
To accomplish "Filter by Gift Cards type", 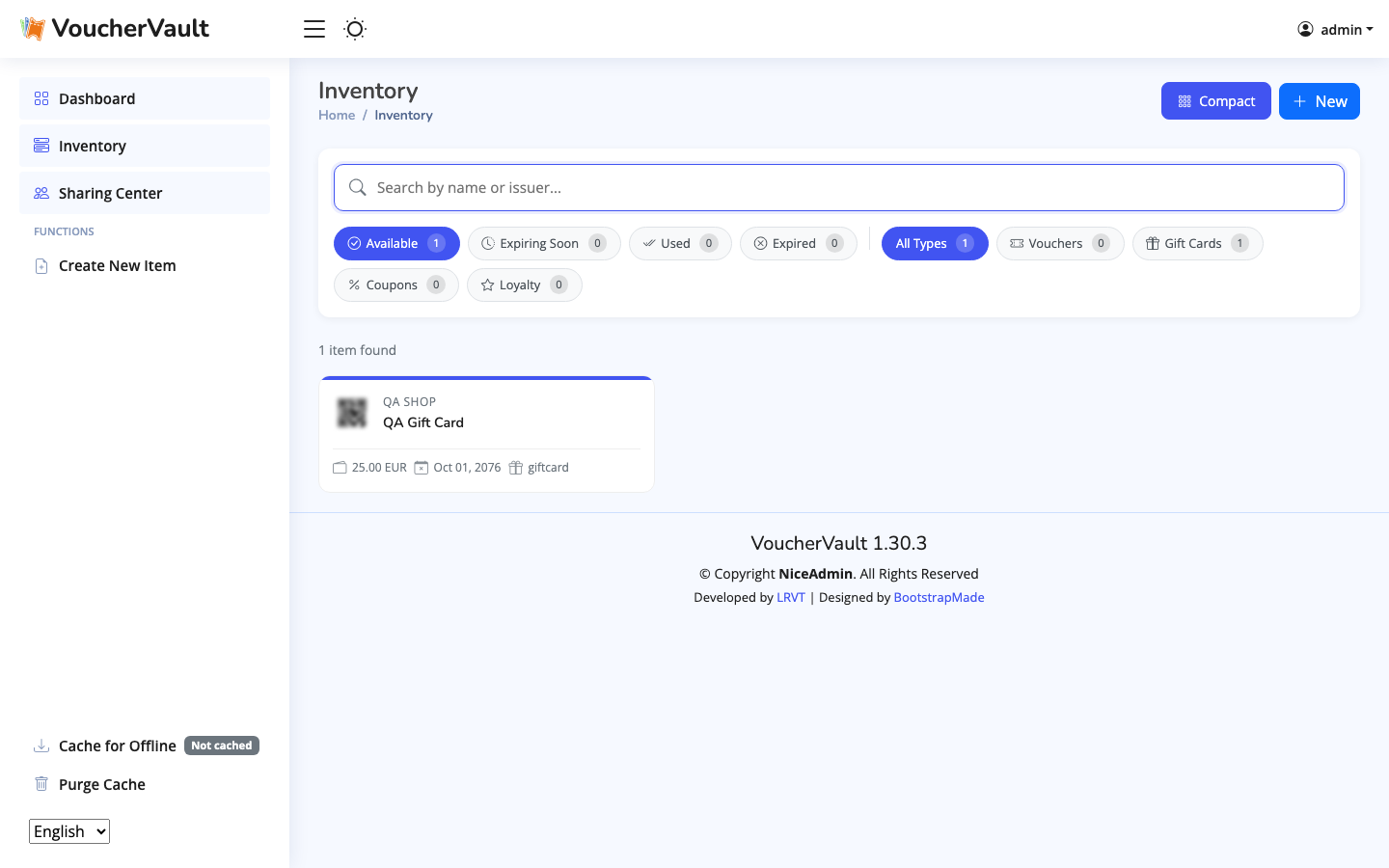I will click(1198, 244).
